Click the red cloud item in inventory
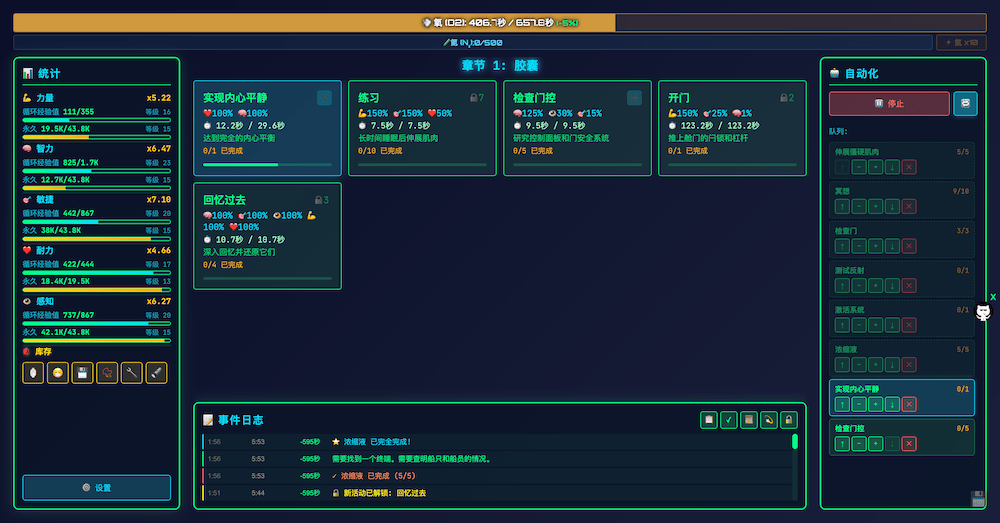Image resolution: width=1000 pixels, height=523 pixels. 107,373
